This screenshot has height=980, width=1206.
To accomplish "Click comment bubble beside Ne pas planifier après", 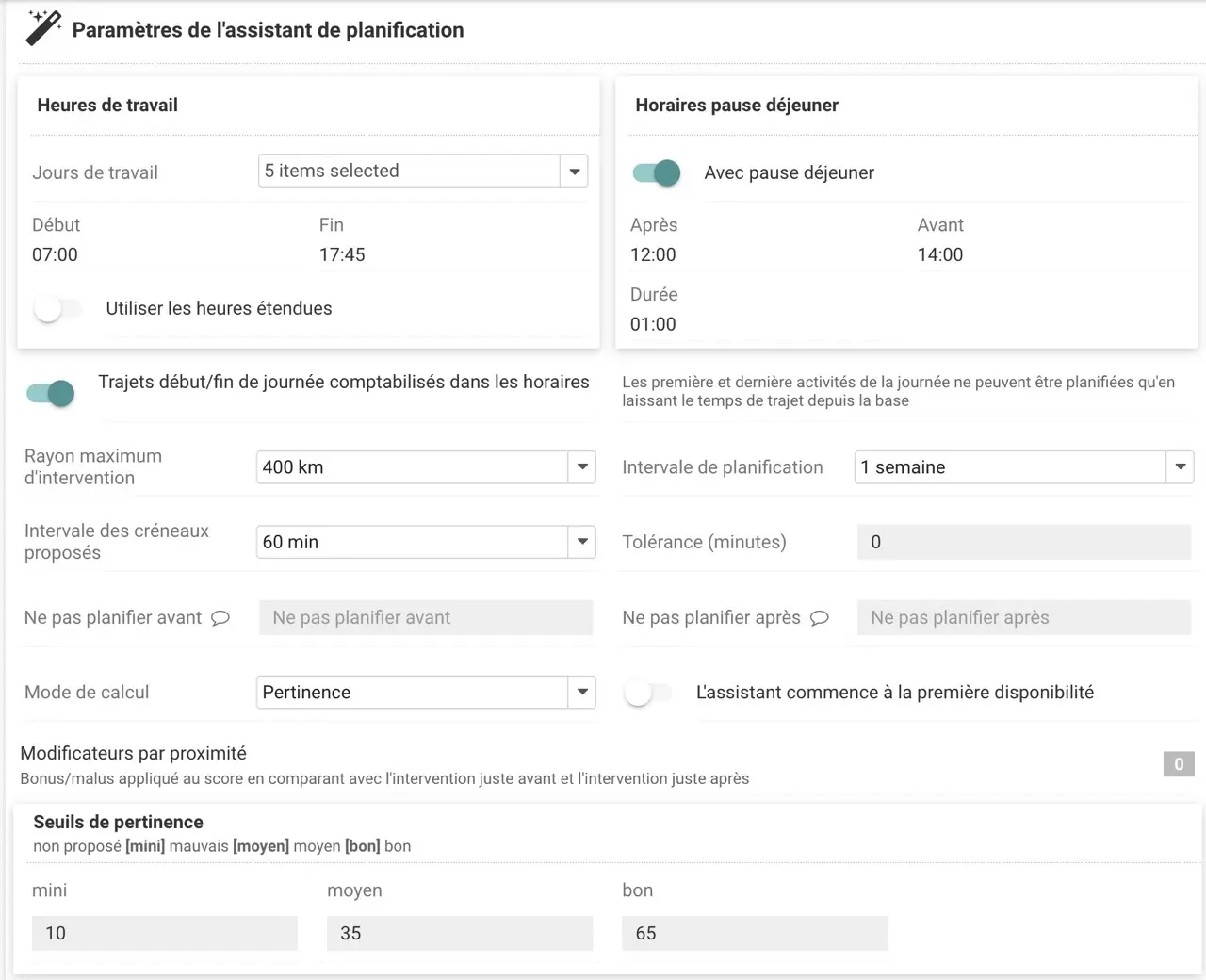I will click(x=820, y=618).
